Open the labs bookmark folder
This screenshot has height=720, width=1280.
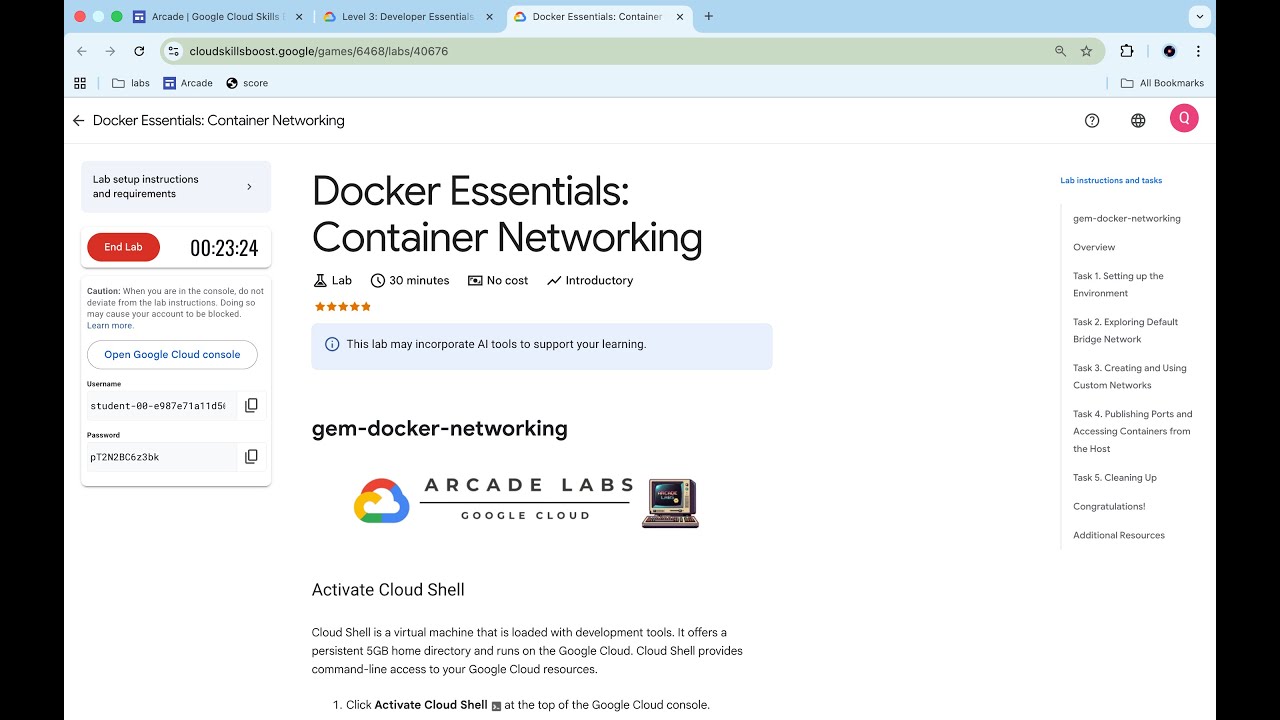(x=131, y=83)
